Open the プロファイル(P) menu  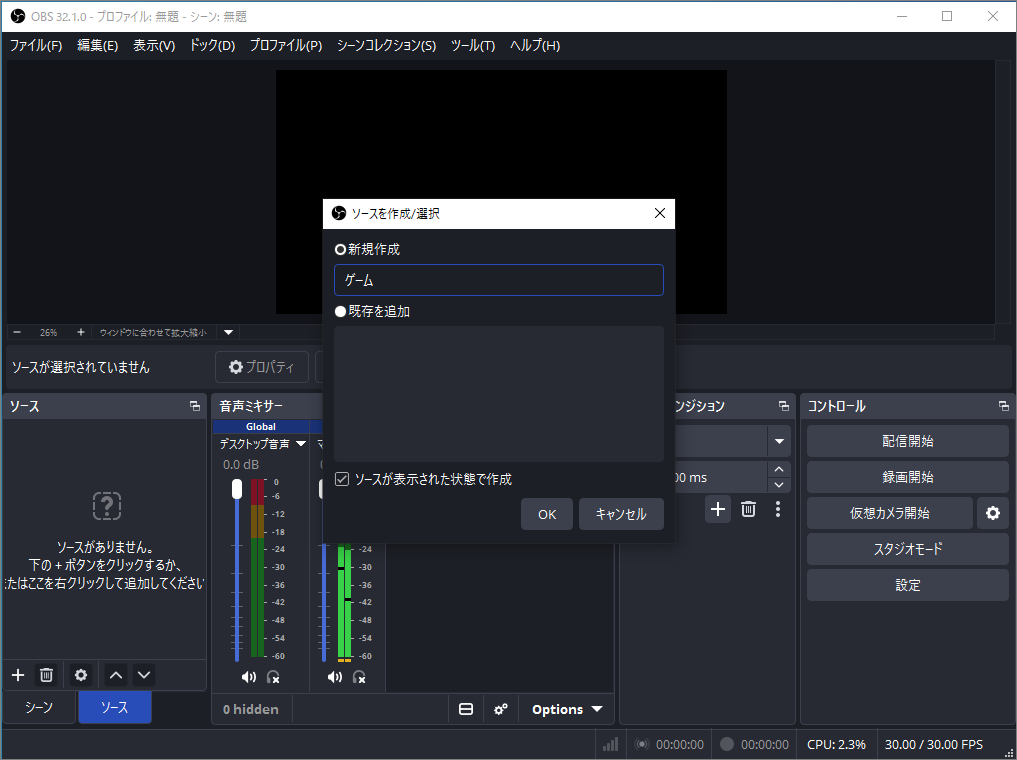285,45
